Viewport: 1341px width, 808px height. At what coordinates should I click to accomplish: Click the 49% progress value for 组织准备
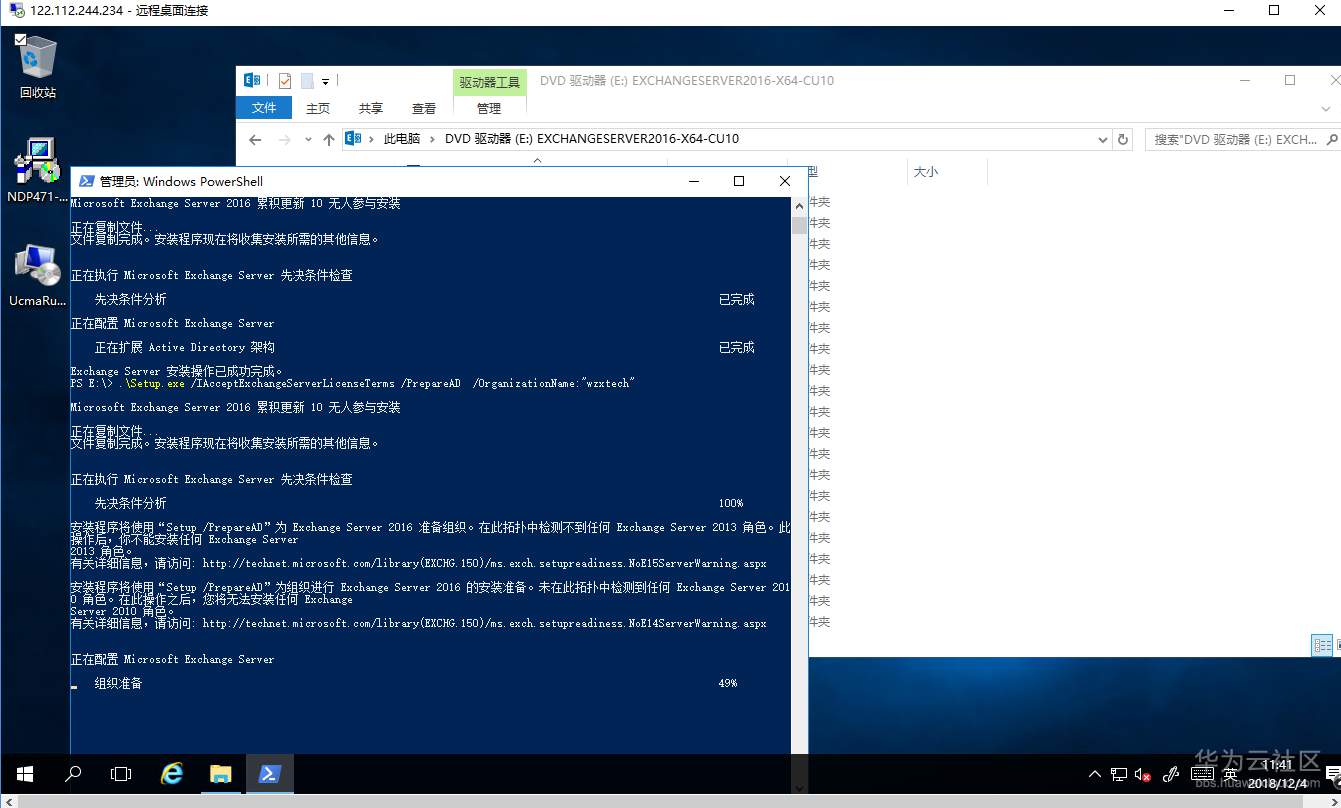tap(727, 683)
